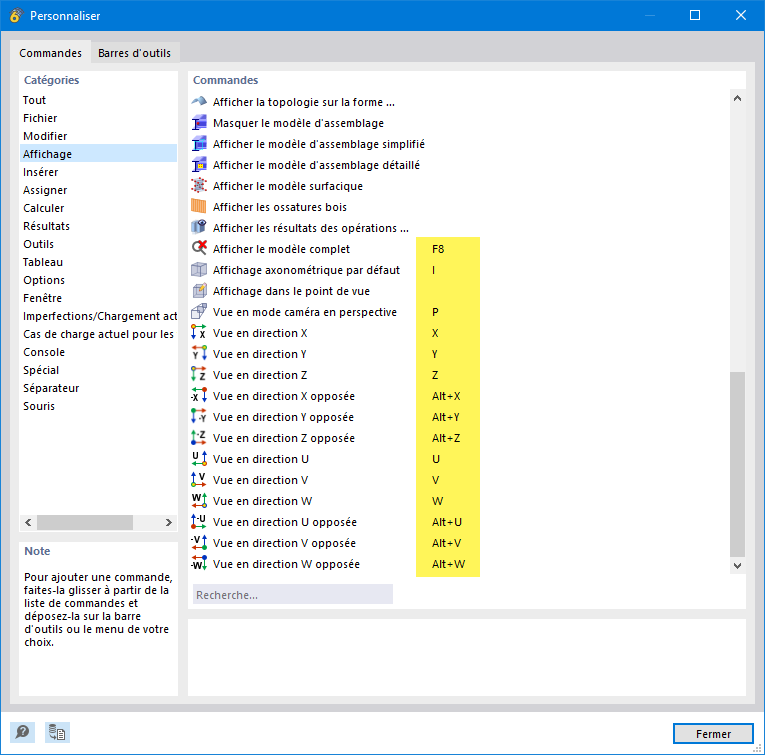The height and width of the screenshot is (755, 765).
Task: Click the Fermer button
Action: (713, 734)
